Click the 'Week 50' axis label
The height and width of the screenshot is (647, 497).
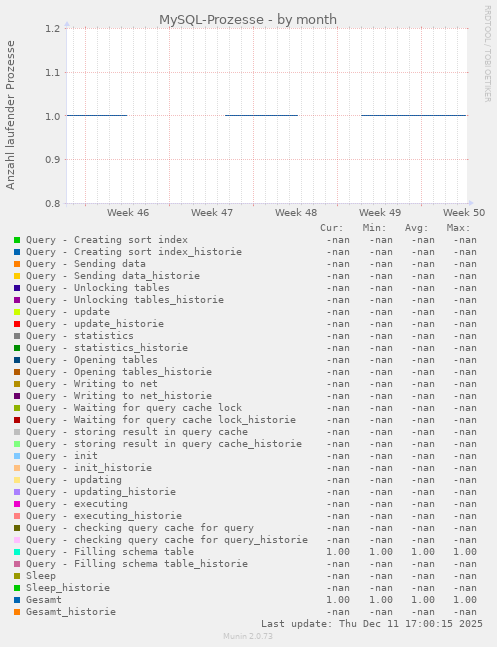(x=464, y=213)
